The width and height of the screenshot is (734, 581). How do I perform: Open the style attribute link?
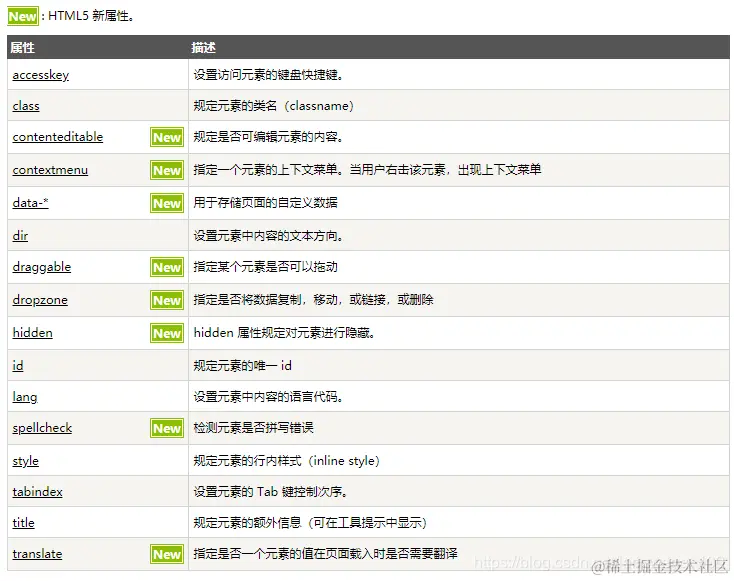26,461
